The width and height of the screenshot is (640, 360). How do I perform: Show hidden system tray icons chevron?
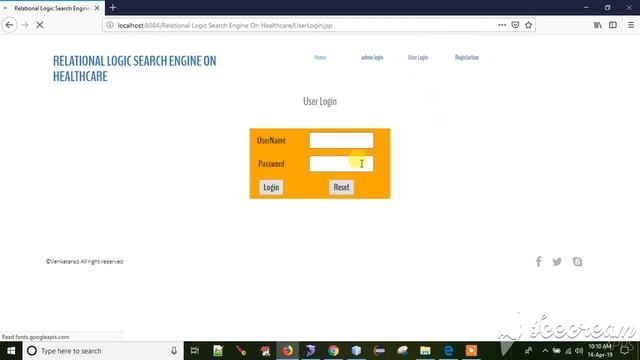click(x=545, y=351)
